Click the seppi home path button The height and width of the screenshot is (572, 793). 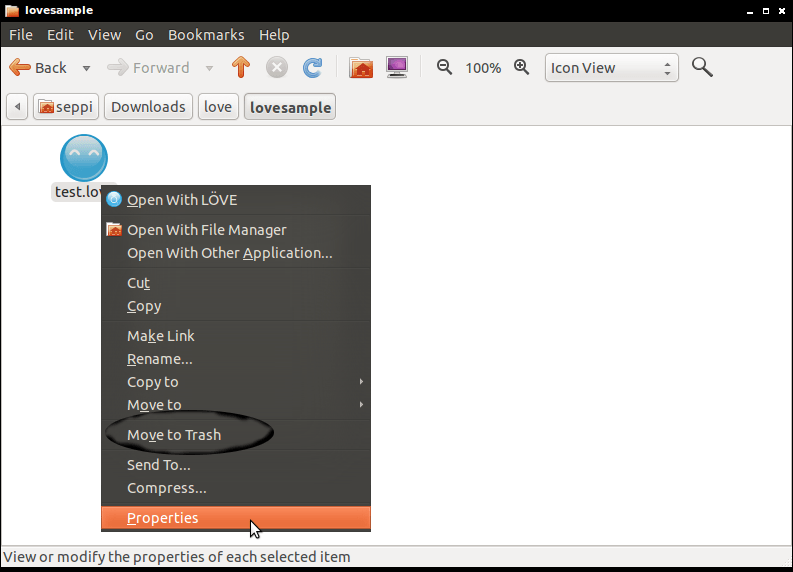(x=66, y=107)
